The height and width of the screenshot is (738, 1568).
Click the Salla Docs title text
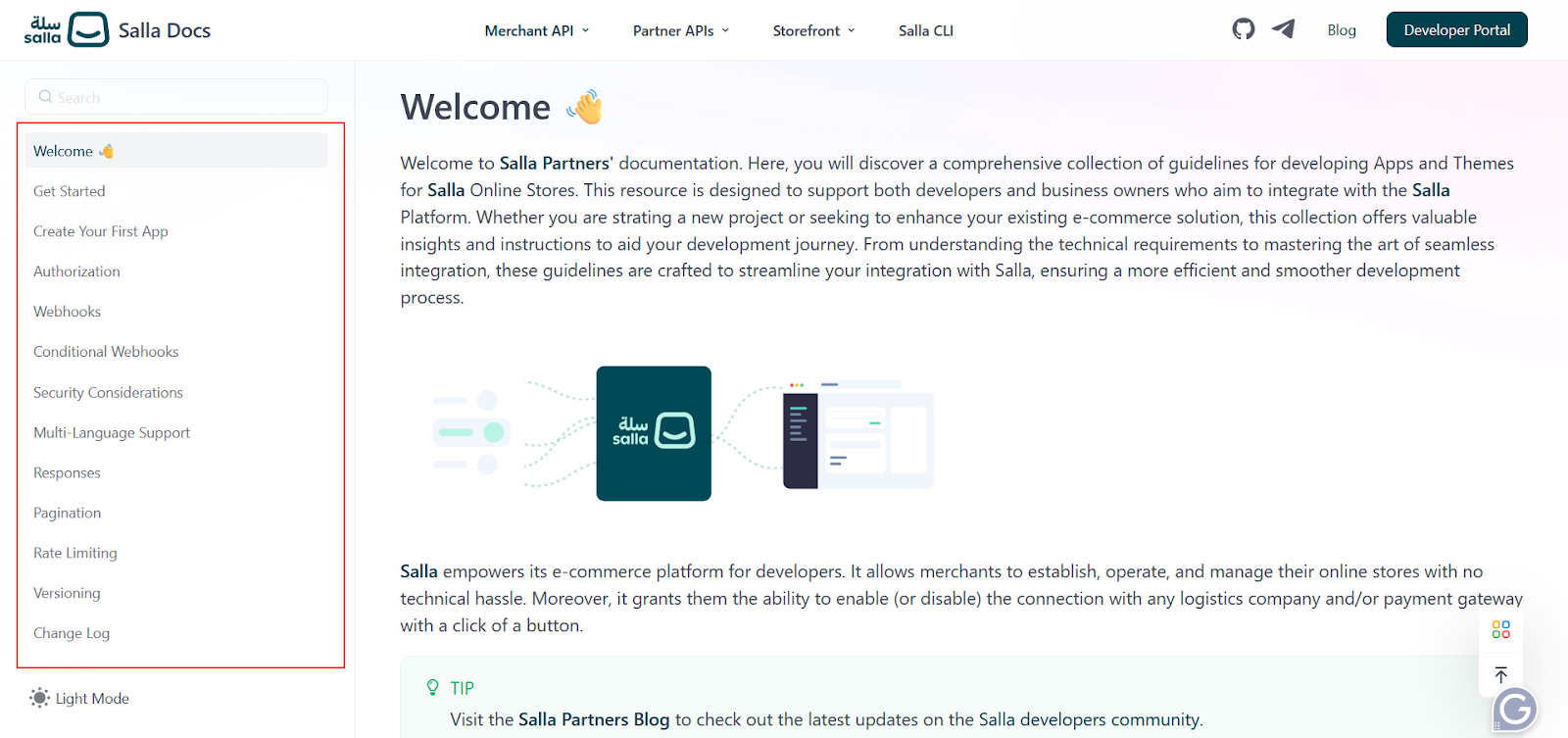tap(165, 30)
